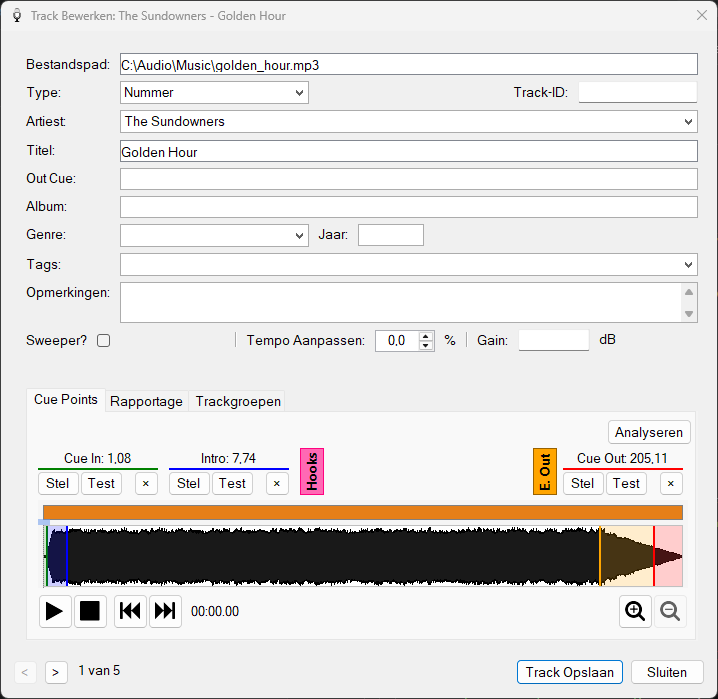Click the orange E. Out marker button

(x=545, y=471)
